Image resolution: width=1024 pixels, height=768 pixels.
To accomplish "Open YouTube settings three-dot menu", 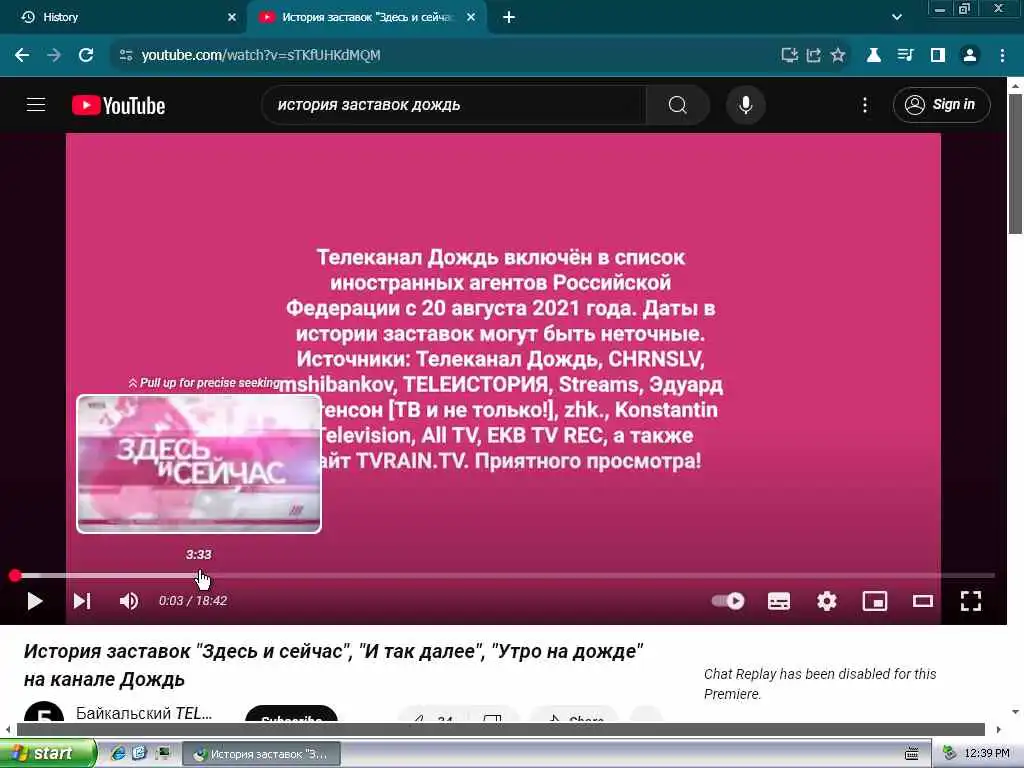I will click(865, 104).
